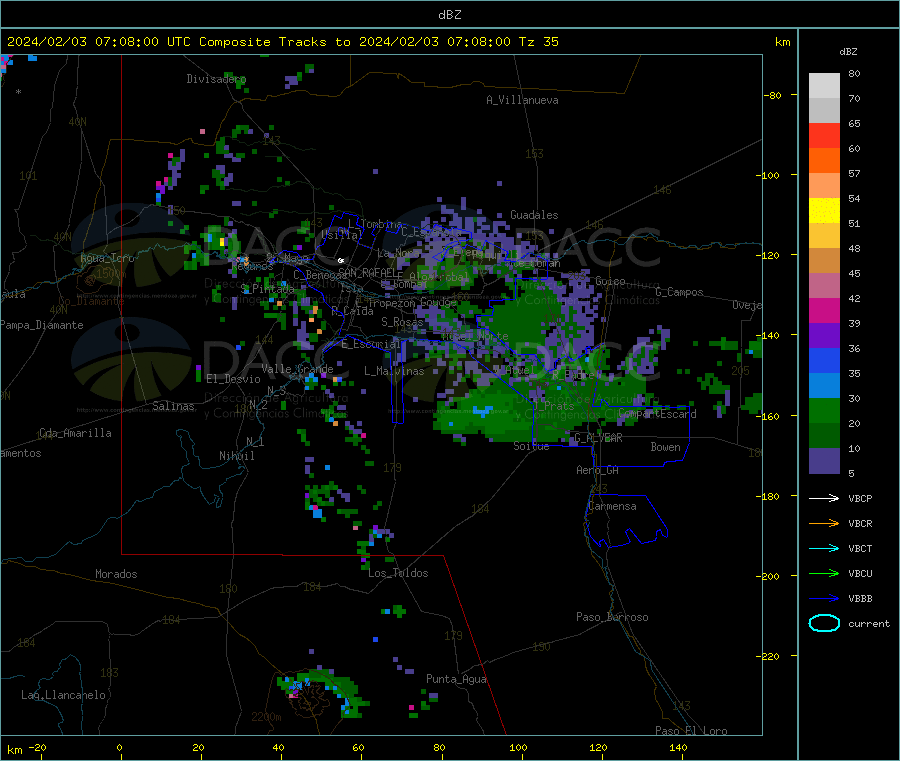Select the yellow 51-54 dBZ color band
The width and height of the screenshot is (900, 761).
[x=824, y=211]
